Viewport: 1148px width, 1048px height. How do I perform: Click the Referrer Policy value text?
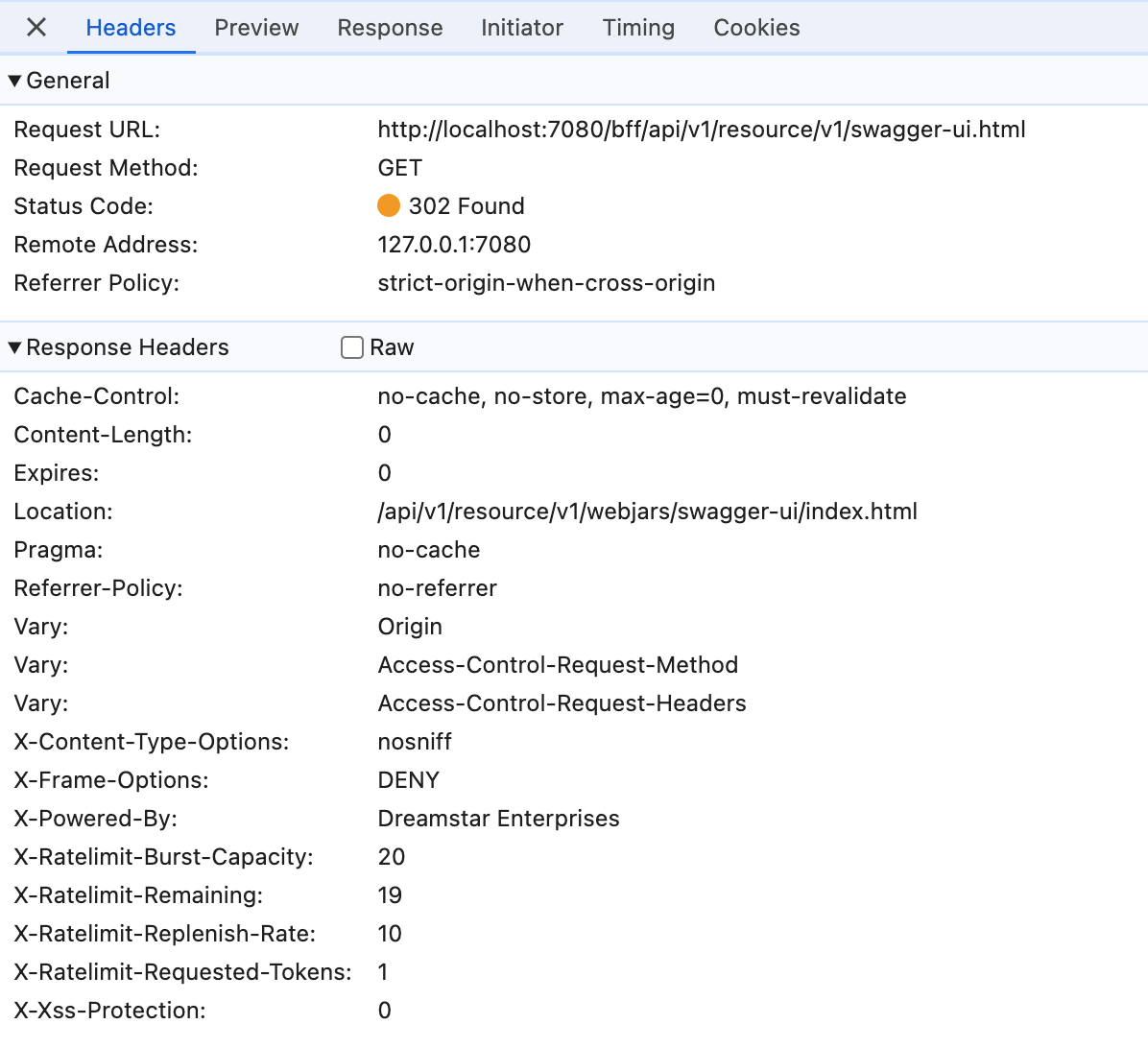tap(546, 282)
